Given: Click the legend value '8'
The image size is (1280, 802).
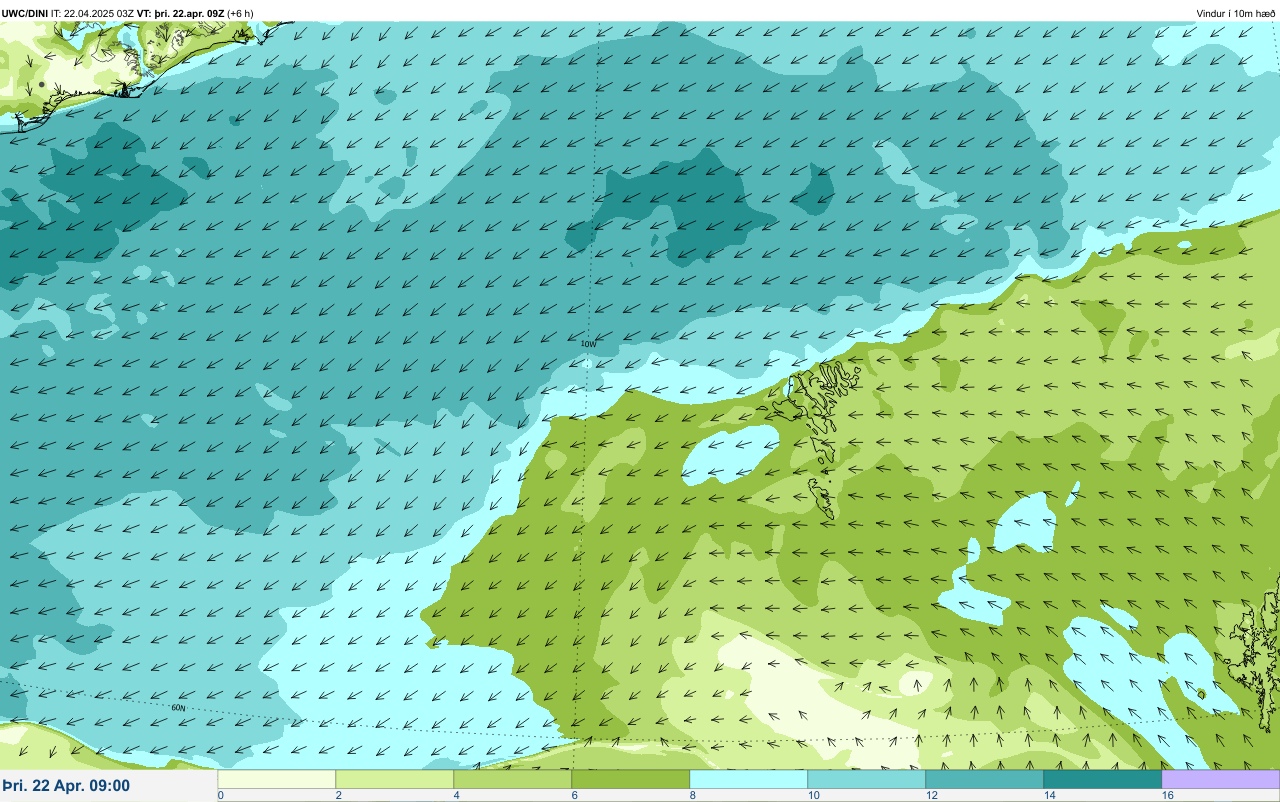Looking at the screenshot, I should 692,795.
